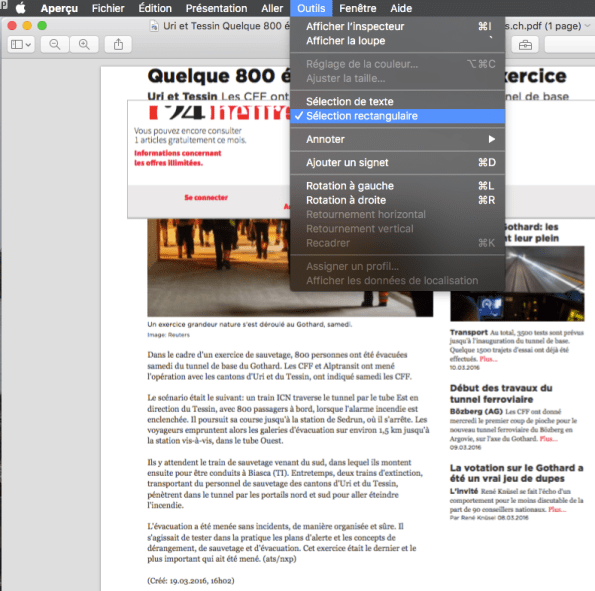
Task: Choose Rotation à gauche
Action: coord(397,186)
